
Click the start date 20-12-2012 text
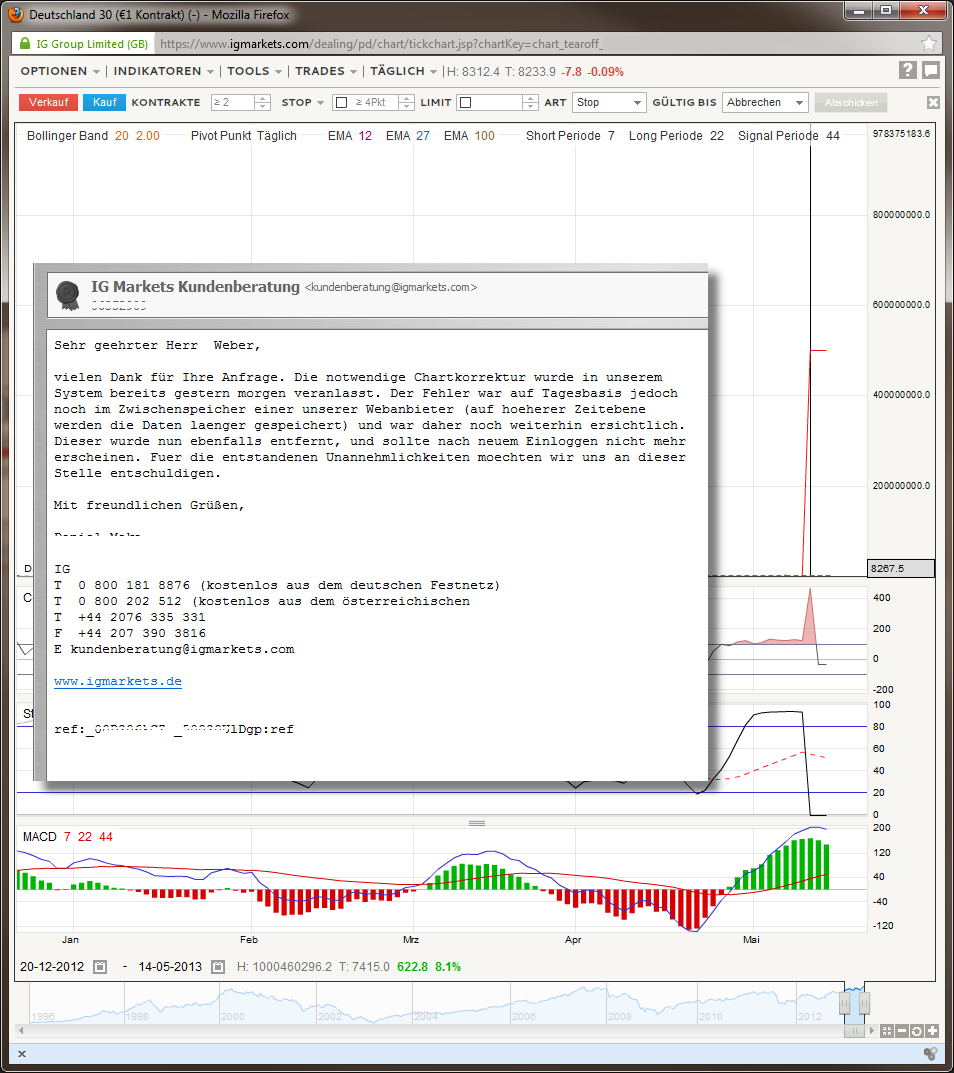tap(52, 967)
